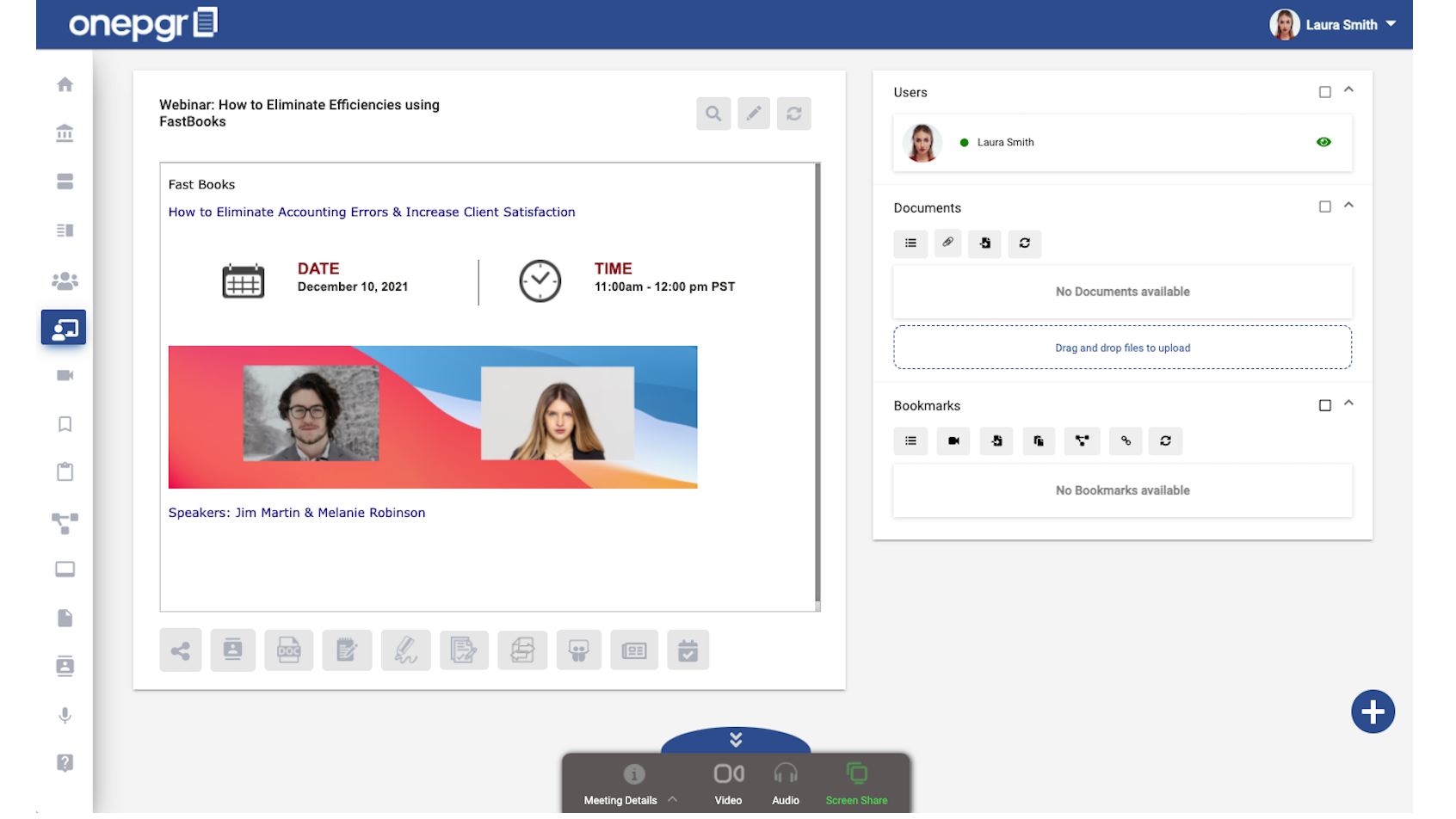
Task: Collapse the Bookmarks panel with its chevron
Action: coord(1349,403)
